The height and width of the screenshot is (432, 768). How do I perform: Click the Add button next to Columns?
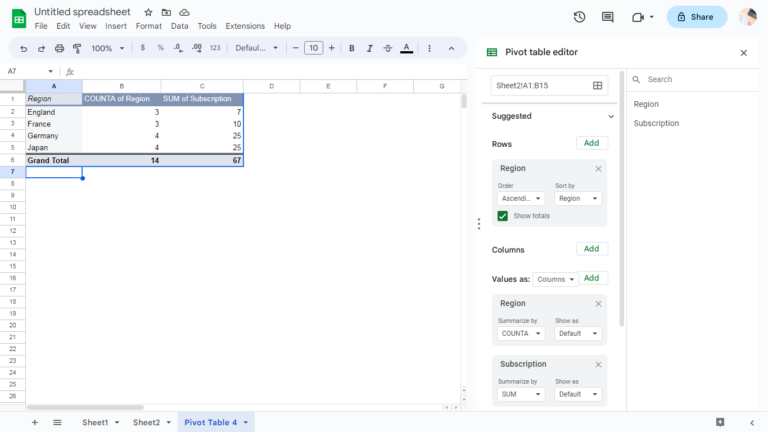tap(591, 249)
